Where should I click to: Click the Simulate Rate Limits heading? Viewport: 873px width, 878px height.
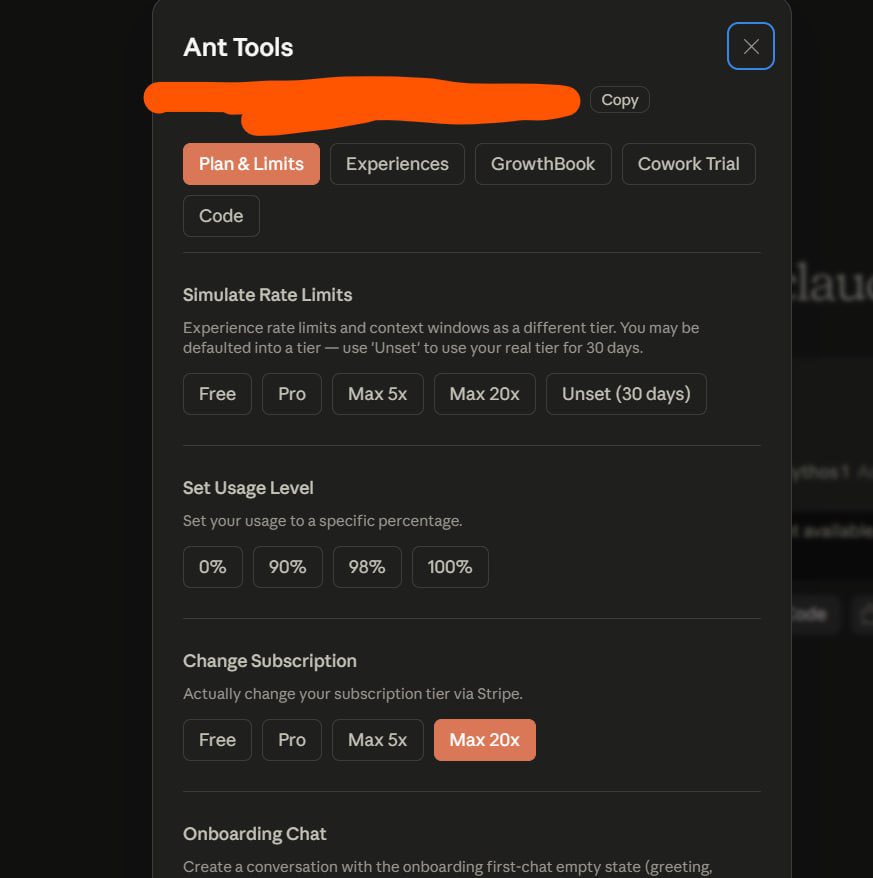(267, 295)
